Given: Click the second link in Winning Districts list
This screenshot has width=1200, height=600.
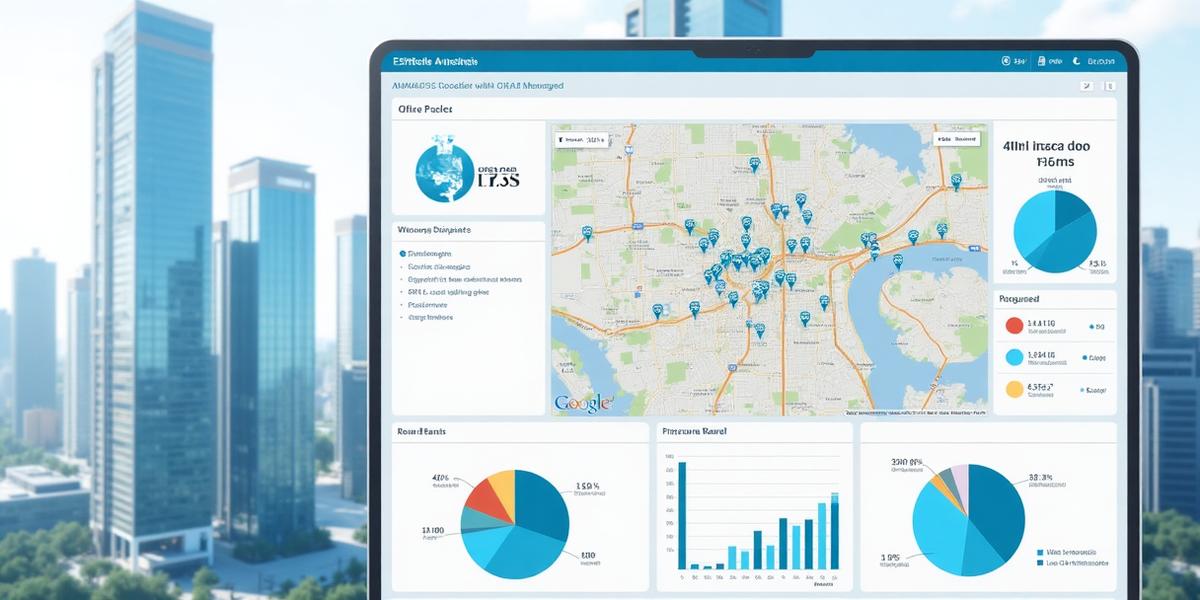Looking at the screenshot, I should click(440, 267).
